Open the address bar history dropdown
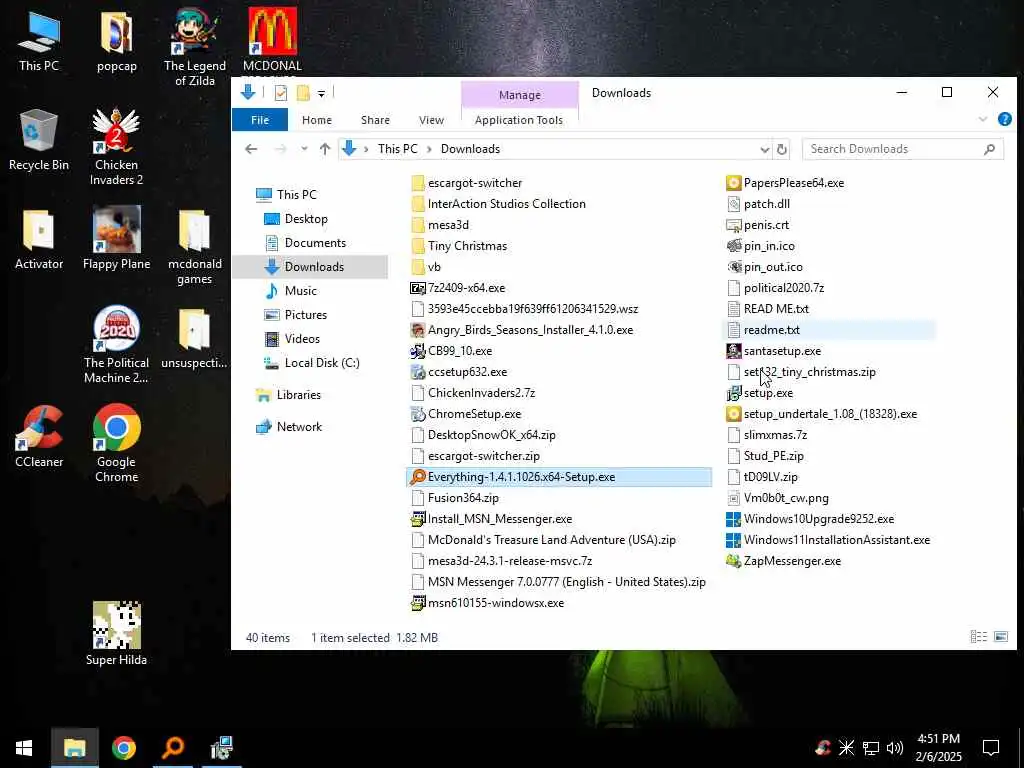The height and width of the screenshot is (768, 1024). tap(765, 150)
